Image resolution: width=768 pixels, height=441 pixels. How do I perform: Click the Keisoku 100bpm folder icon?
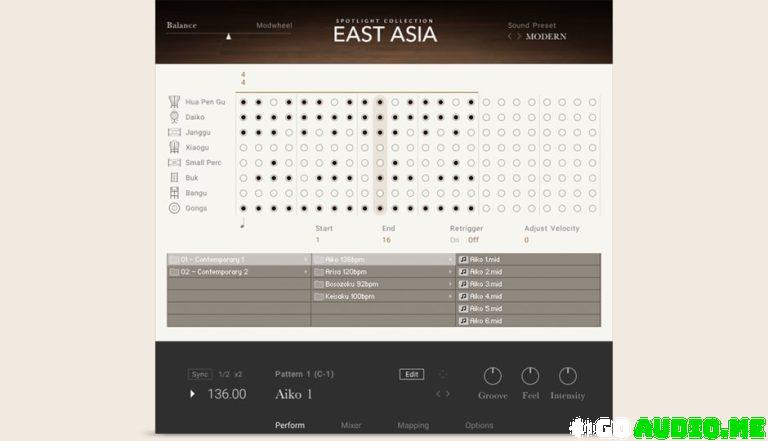(x=319, y=296)
